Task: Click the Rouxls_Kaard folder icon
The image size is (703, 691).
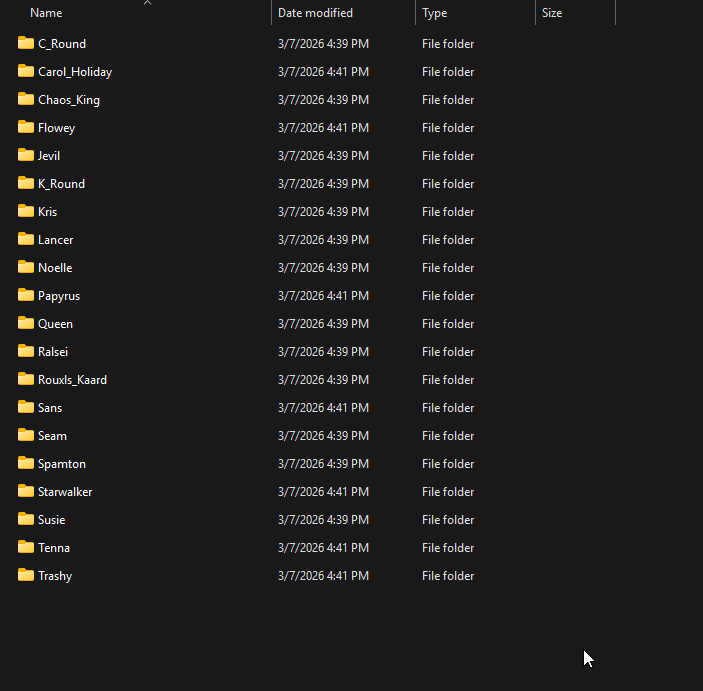Action: coord(26,379)
